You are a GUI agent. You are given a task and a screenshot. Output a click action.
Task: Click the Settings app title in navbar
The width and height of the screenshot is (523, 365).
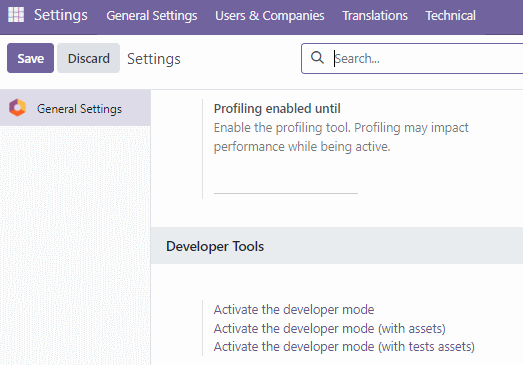61,15
